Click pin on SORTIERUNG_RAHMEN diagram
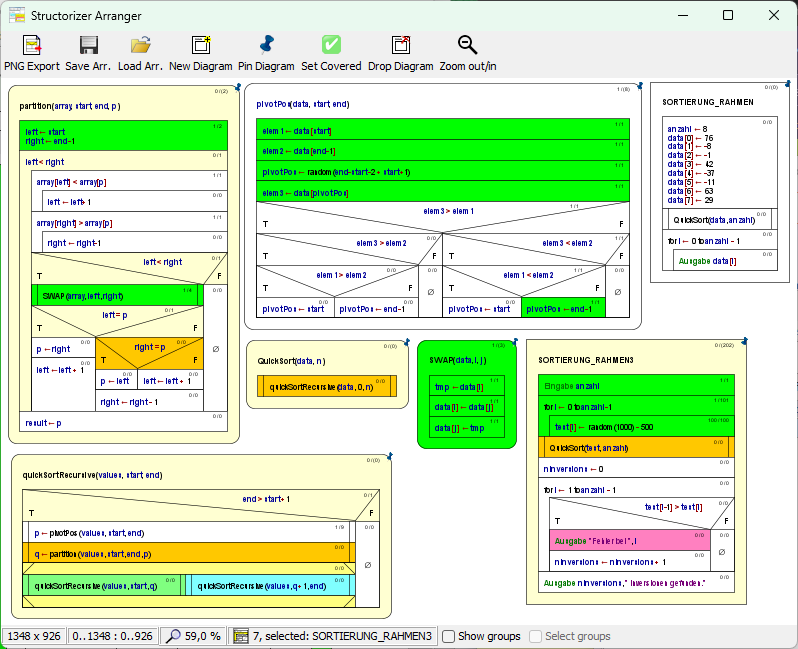Viewport: 798px width, 649px height. coord(787,84)
